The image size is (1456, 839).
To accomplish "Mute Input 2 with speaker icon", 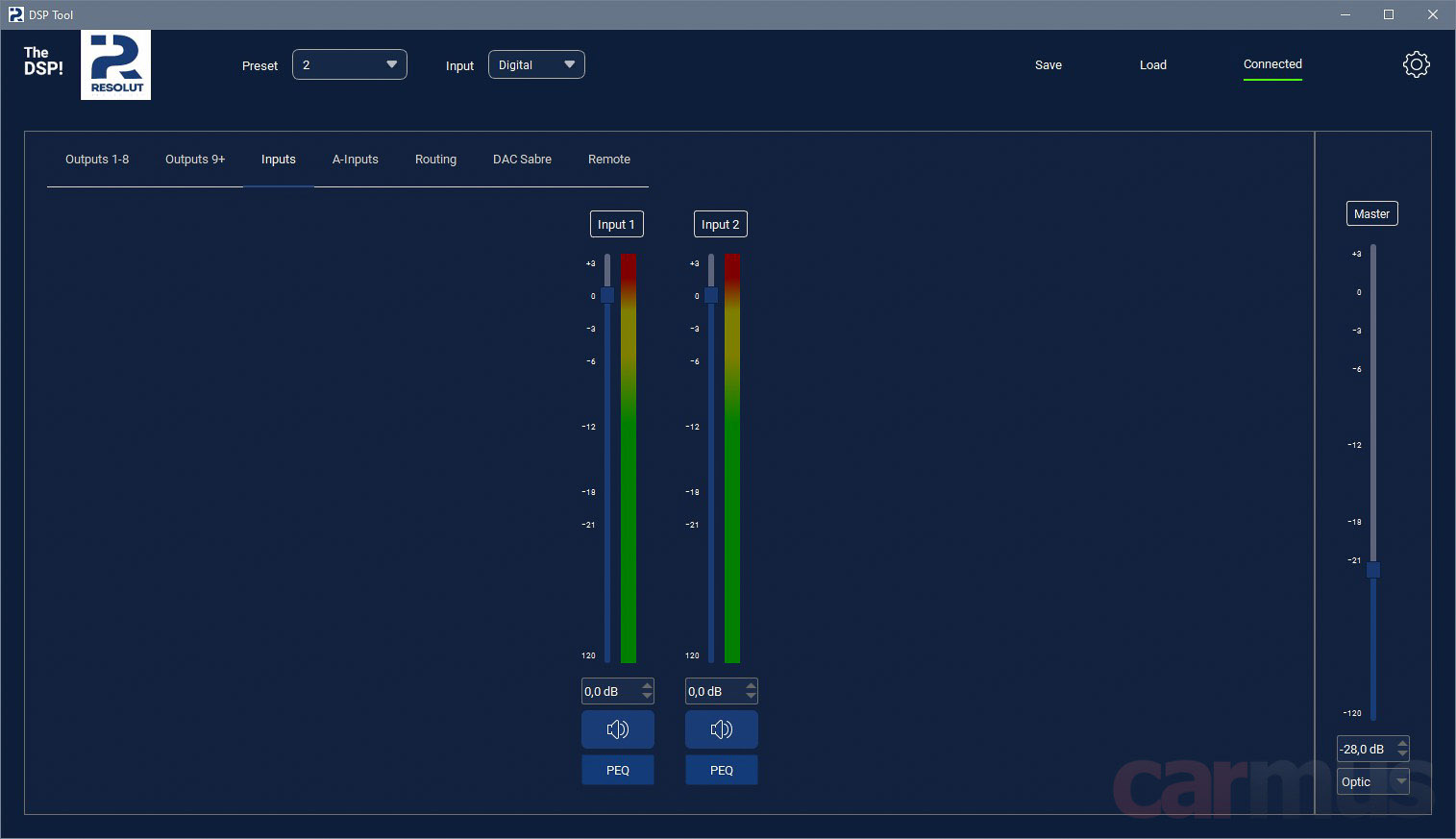I will [722, 729].
